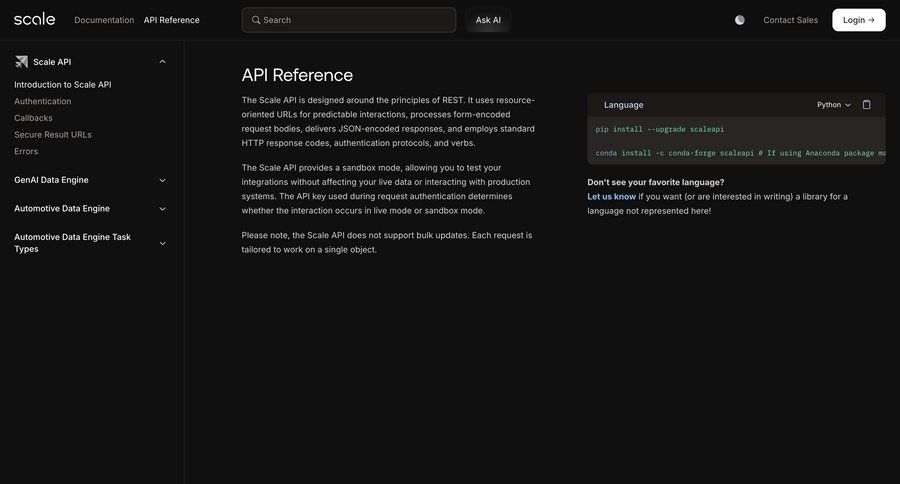Expand the GenAI Data Engine section
The width and height of the screenshot is (900, 484).
click(x=162, y=180)
